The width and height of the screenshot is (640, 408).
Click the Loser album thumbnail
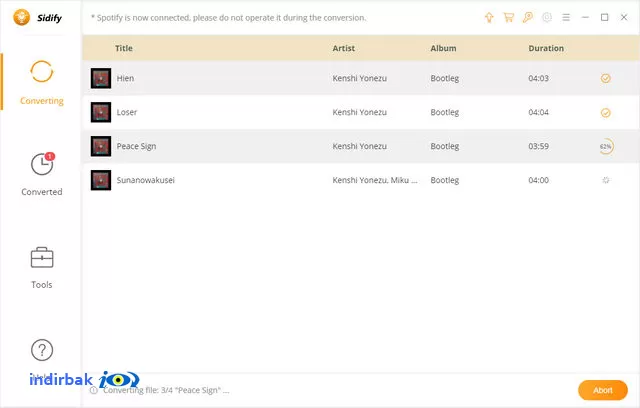click(101, 112)
